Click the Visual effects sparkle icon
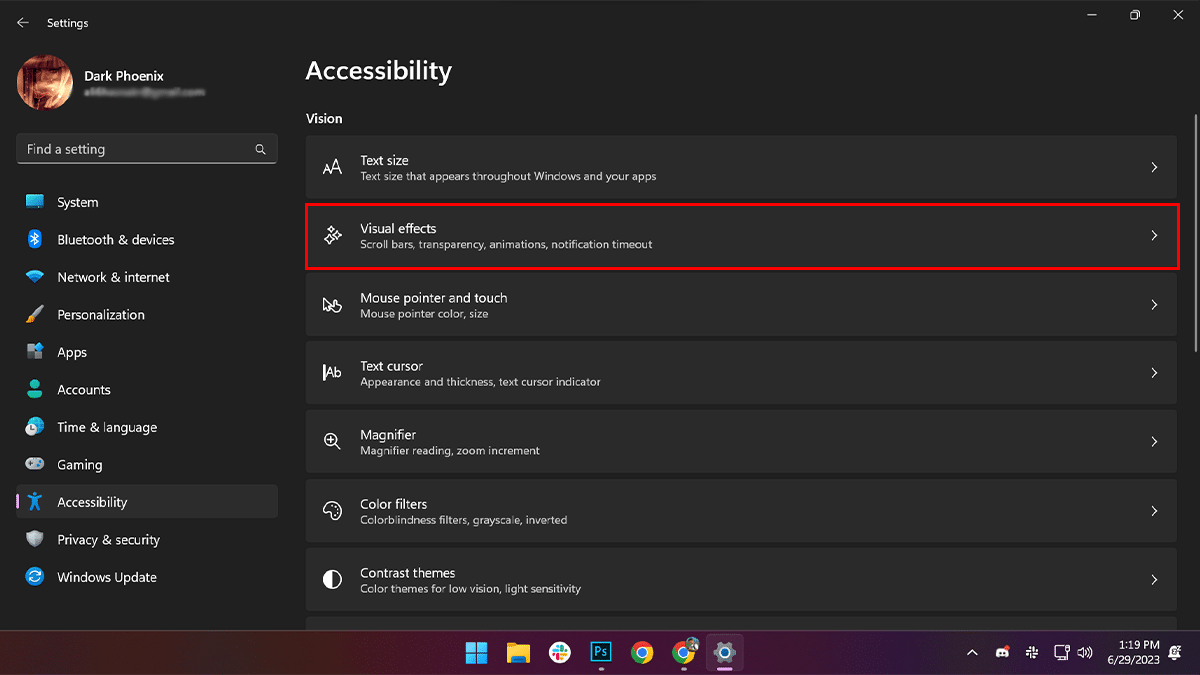This screenshot has height=675, width=1200. pos(332,236)
